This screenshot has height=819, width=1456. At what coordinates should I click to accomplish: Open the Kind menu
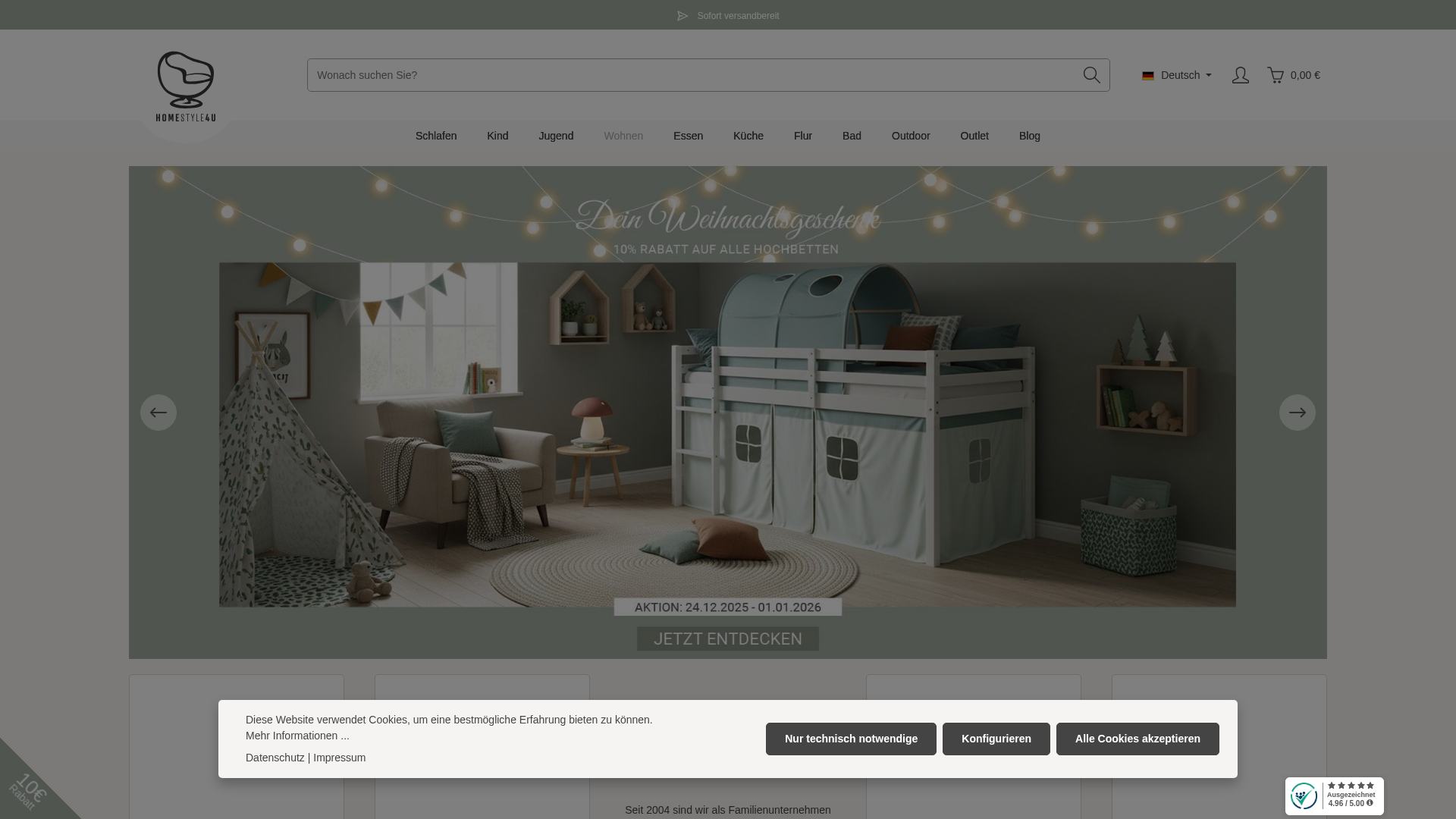[497, 136]
